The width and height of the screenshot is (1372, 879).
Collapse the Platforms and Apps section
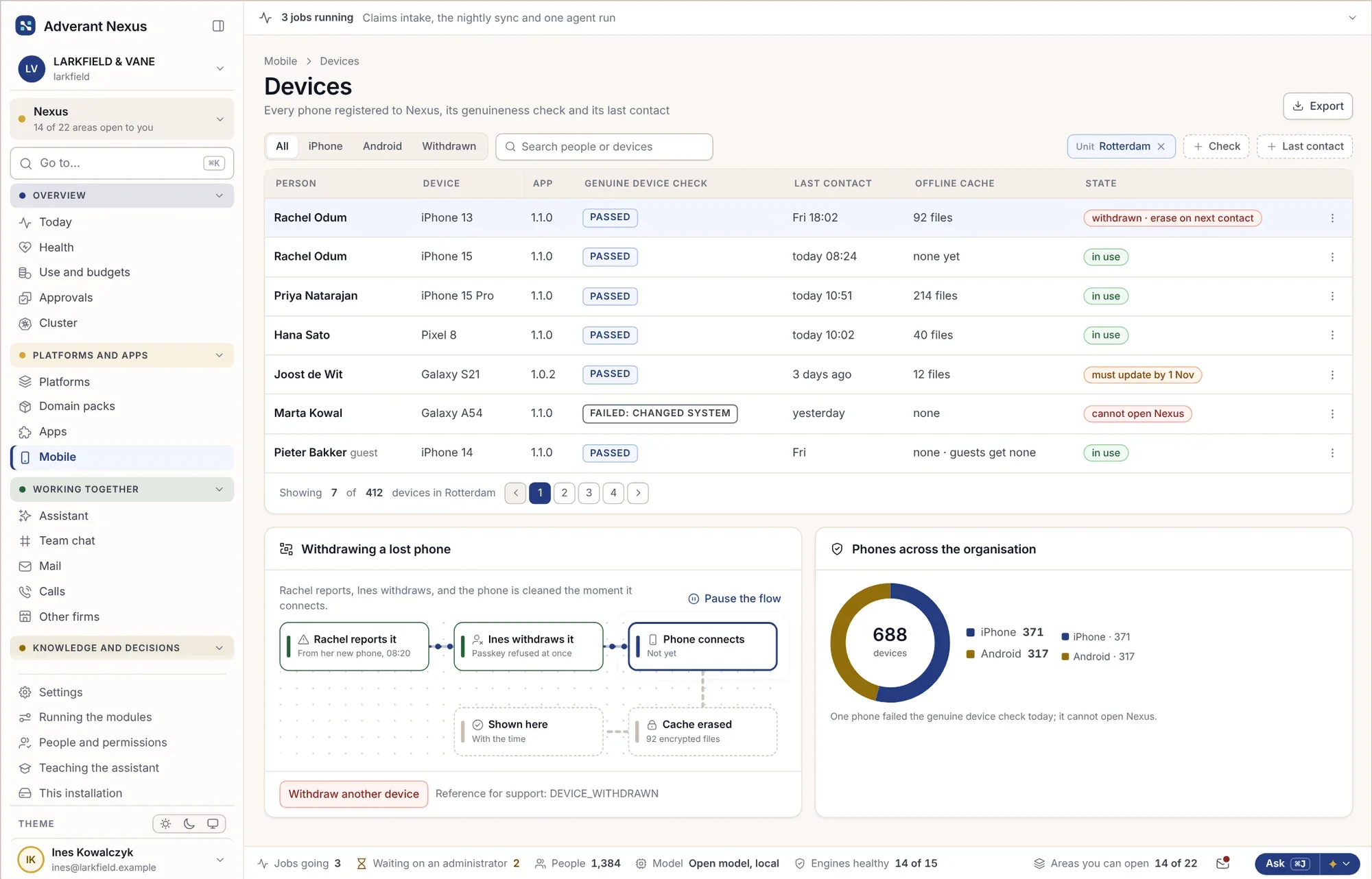[122, 355]
